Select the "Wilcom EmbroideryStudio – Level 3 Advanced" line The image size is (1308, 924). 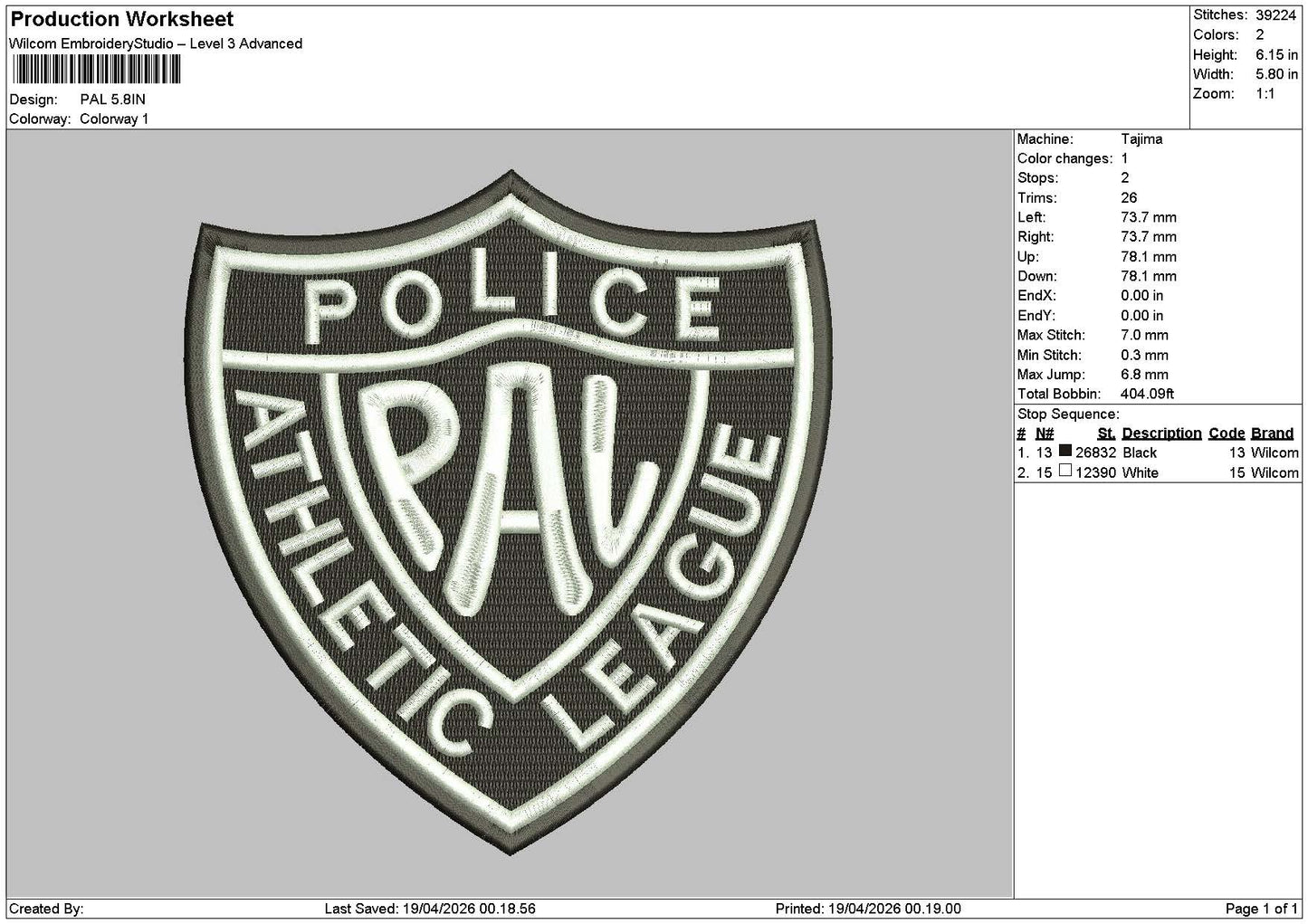pos(156,43)
